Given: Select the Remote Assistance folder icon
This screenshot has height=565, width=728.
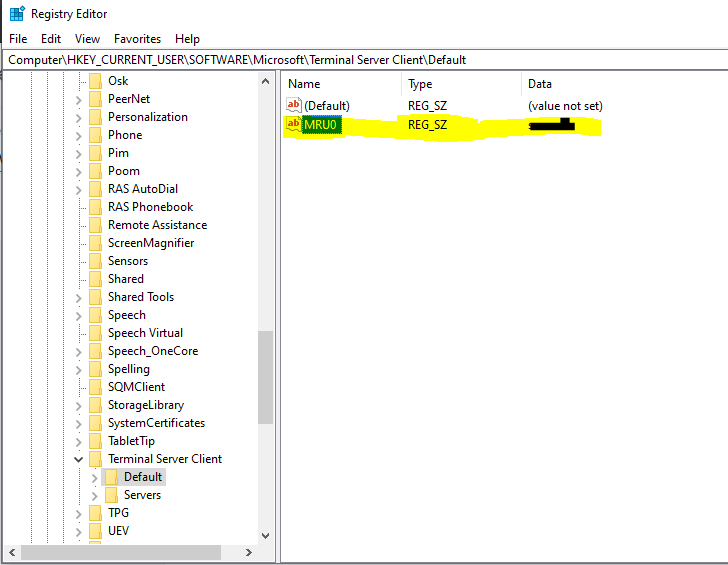Looking at the screenshot, I should 95,225.
